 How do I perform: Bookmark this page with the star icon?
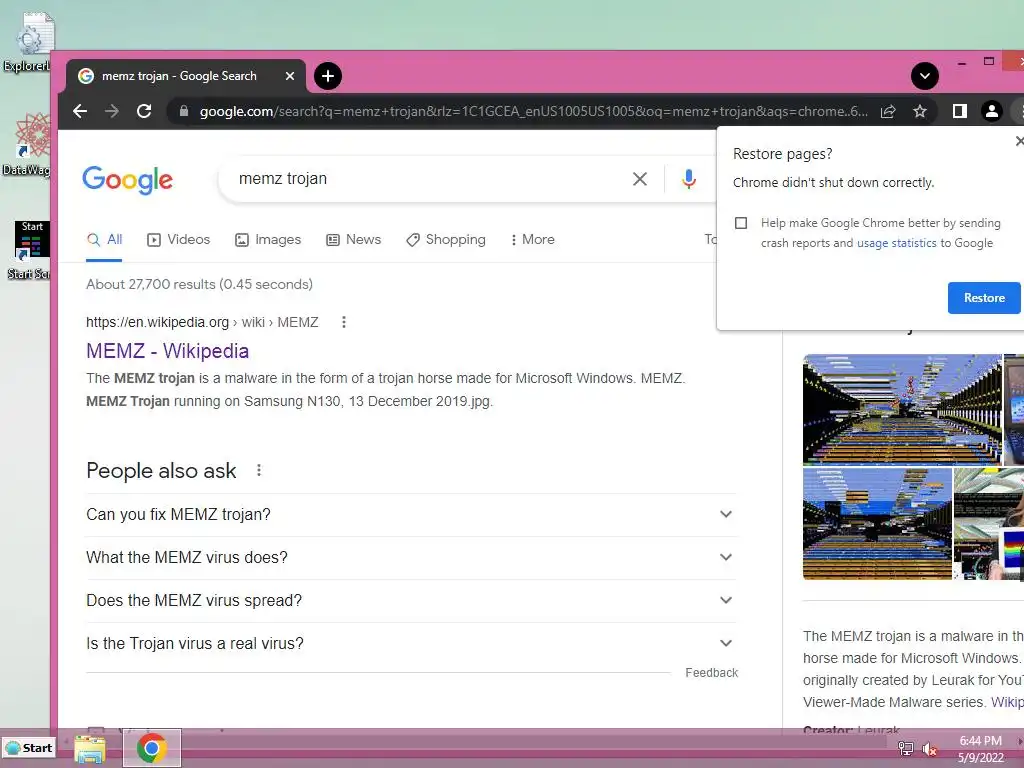tap(920, 112)
